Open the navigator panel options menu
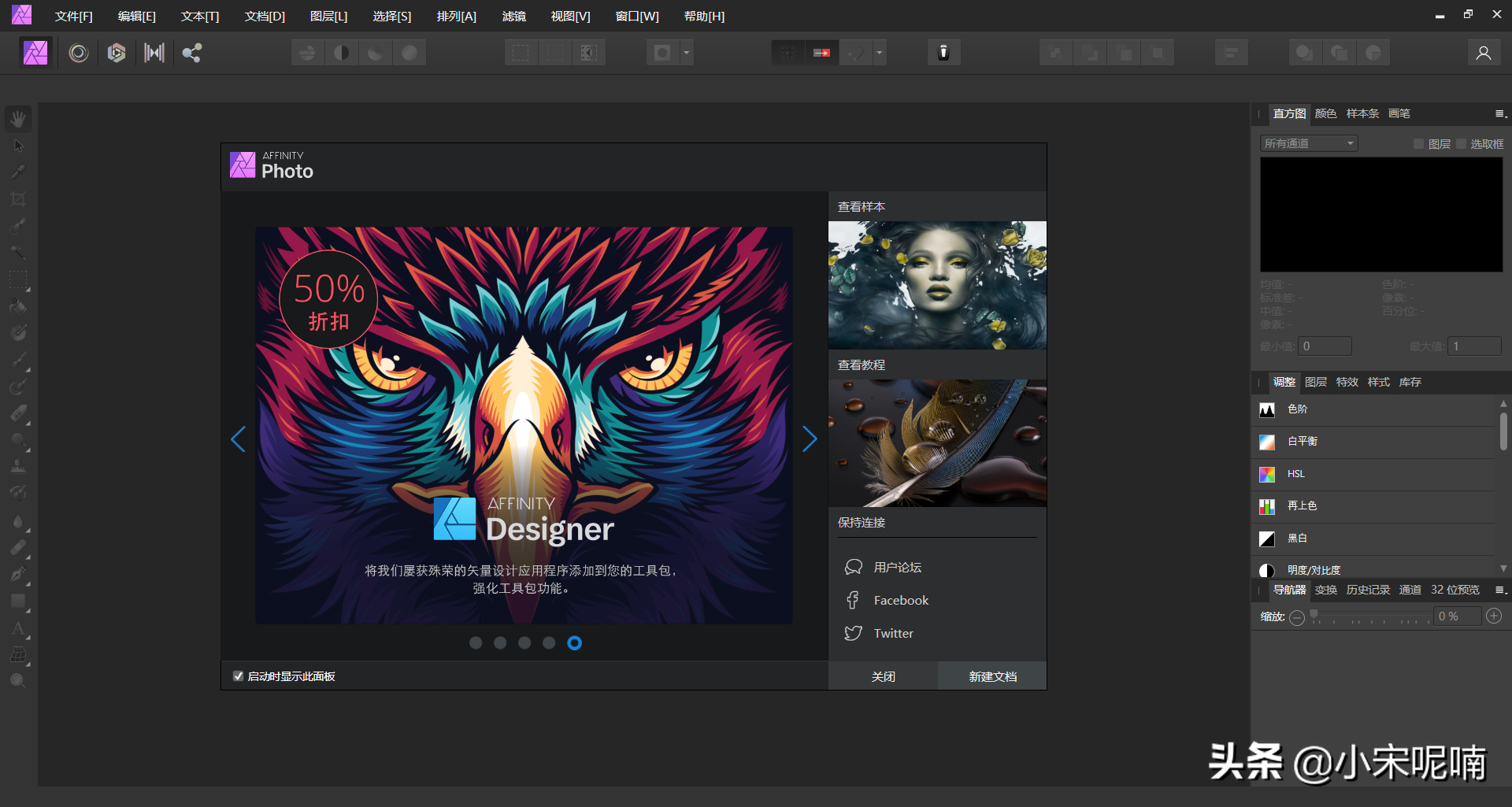Screen dimensions: 1512x807 pyautogui.click(x=1501, y=590)
